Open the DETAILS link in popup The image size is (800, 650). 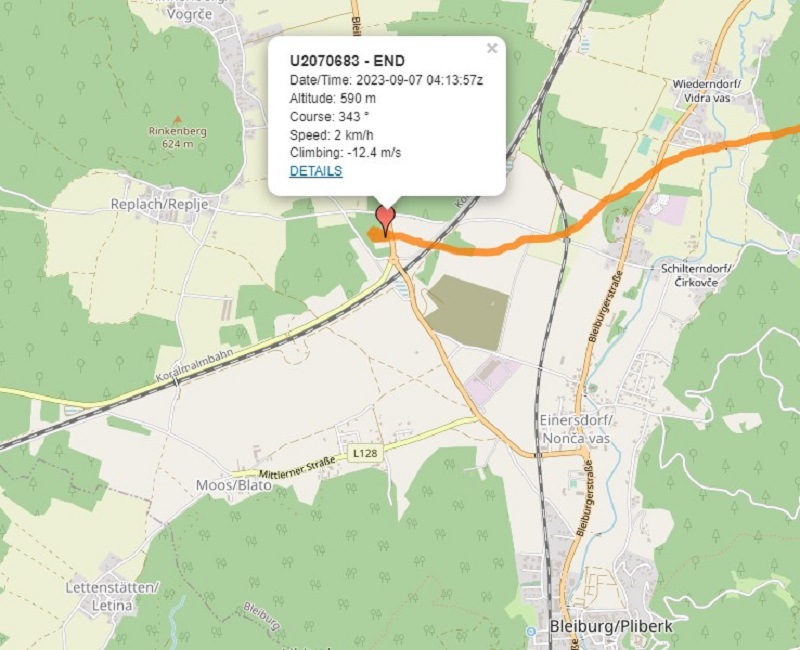pos(316,171)
